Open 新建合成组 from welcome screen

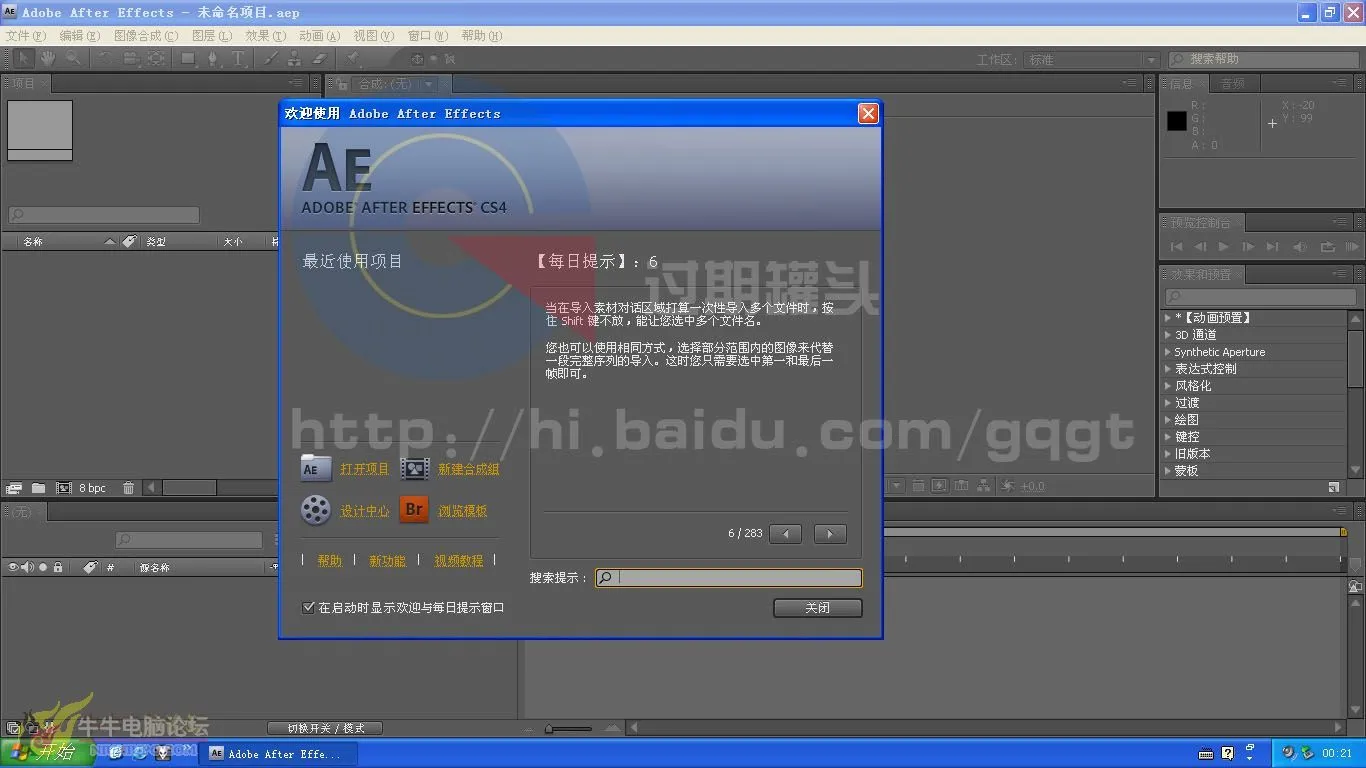click(x=470, y=468)
